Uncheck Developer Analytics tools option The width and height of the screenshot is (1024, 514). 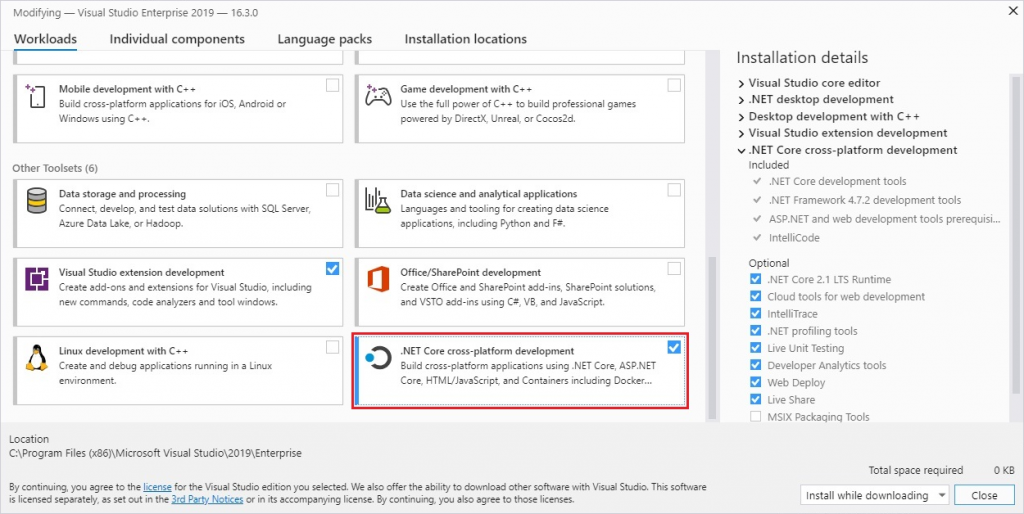point(756,365)
